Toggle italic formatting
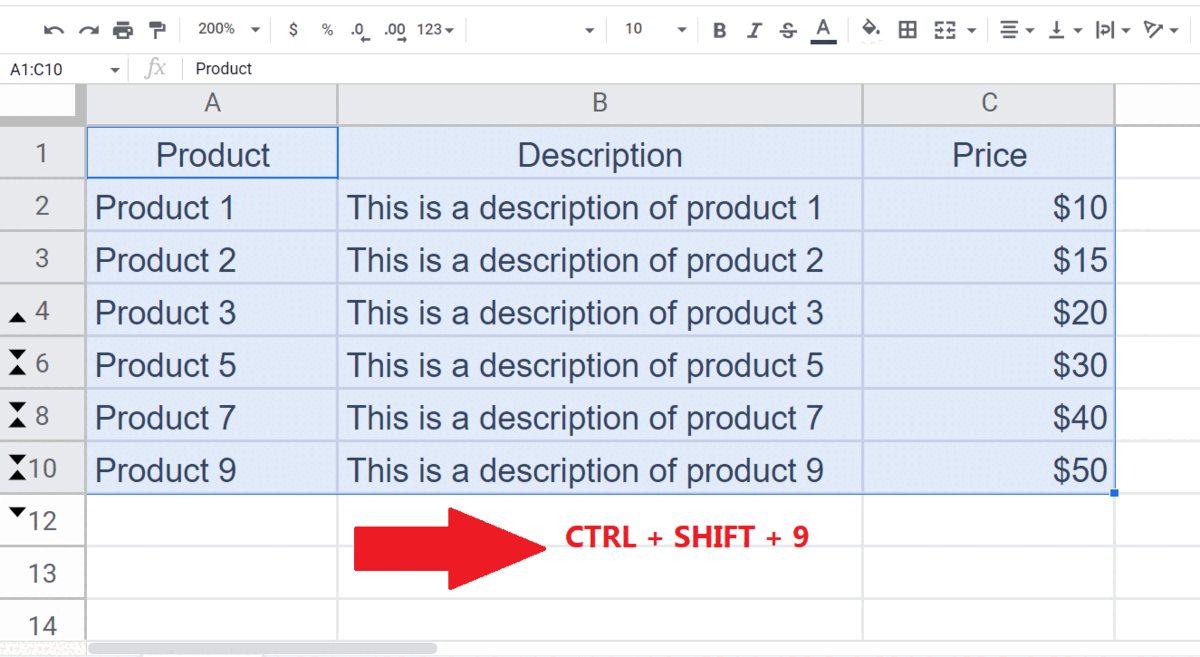 click(x=754, y=30)
